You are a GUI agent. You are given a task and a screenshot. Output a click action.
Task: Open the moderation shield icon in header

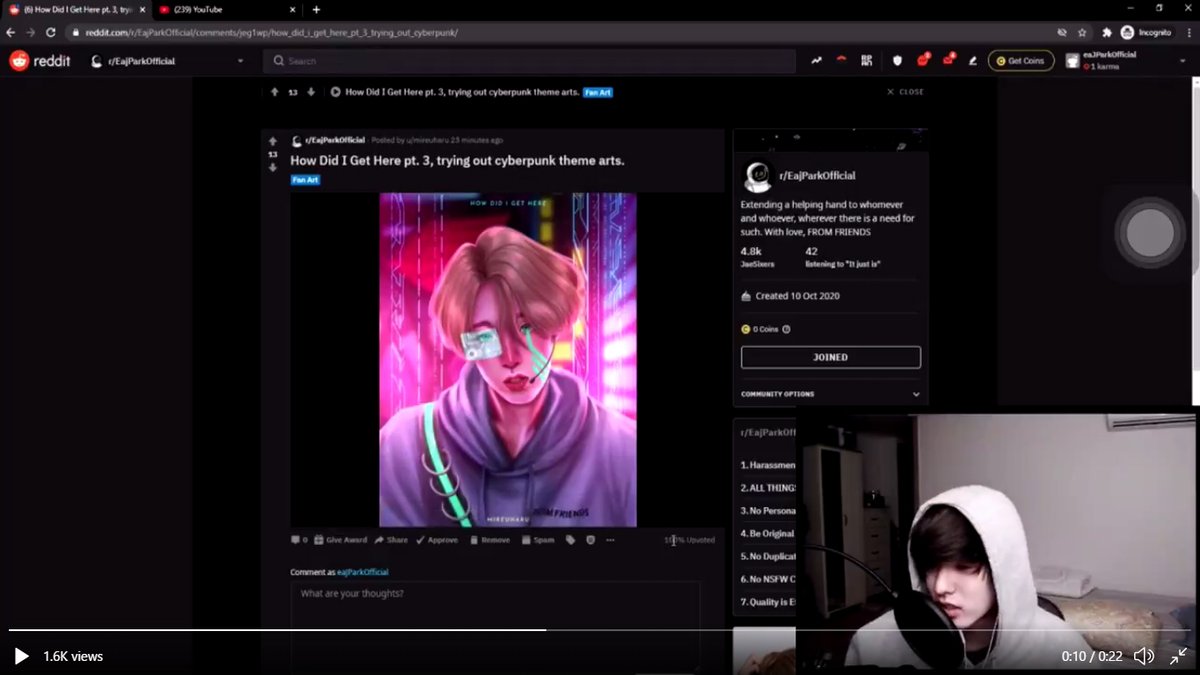coord(897,61)
